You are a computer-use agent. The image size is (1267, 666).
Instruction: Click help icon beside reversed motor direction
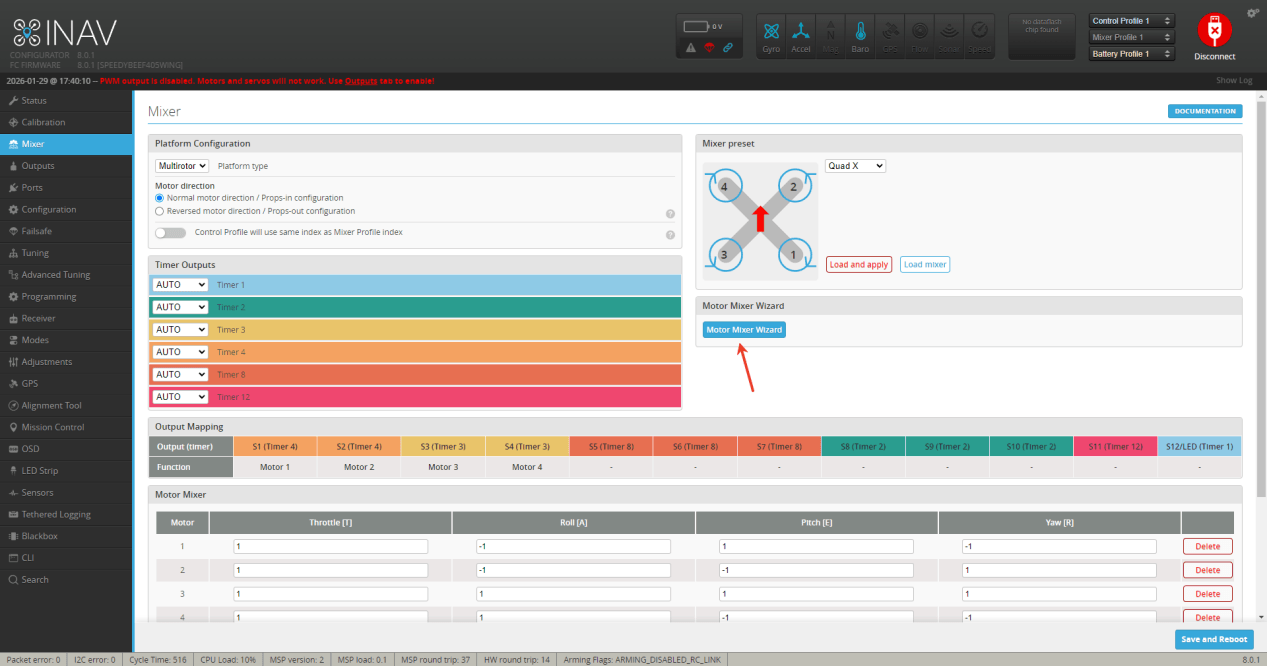[x=670, y=214]
